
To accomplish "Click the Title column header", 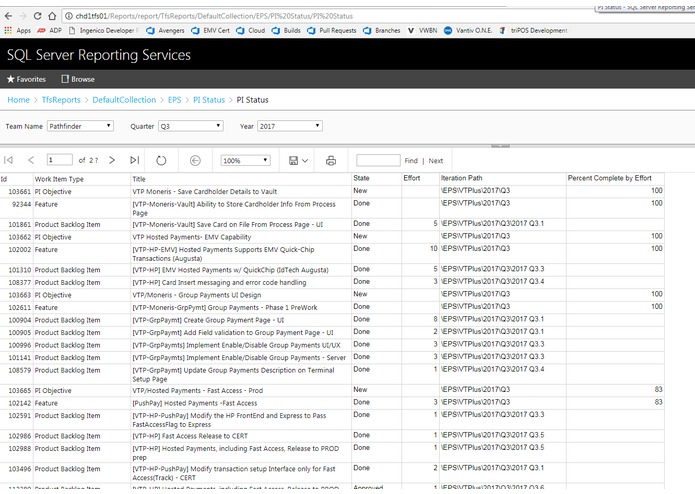I will [x=139, y=179].
